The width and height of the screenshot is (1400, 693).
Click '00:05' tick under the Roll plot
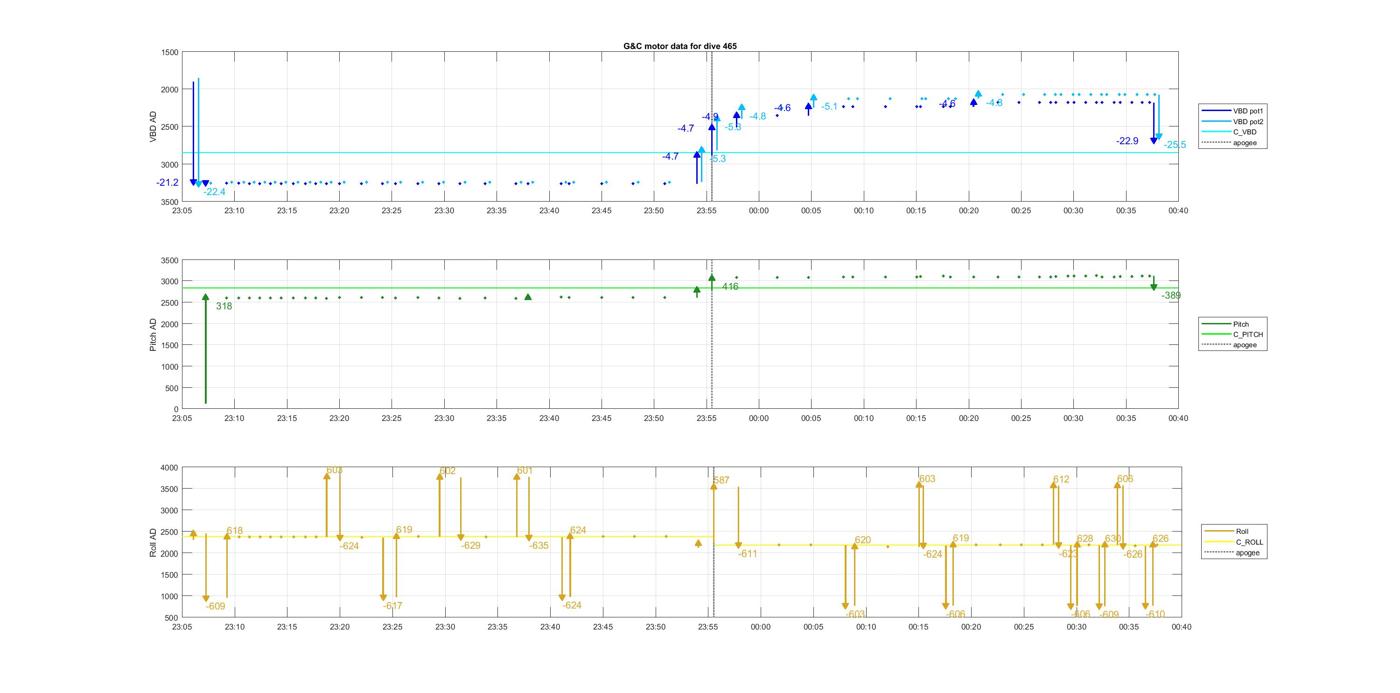(813, 627)
